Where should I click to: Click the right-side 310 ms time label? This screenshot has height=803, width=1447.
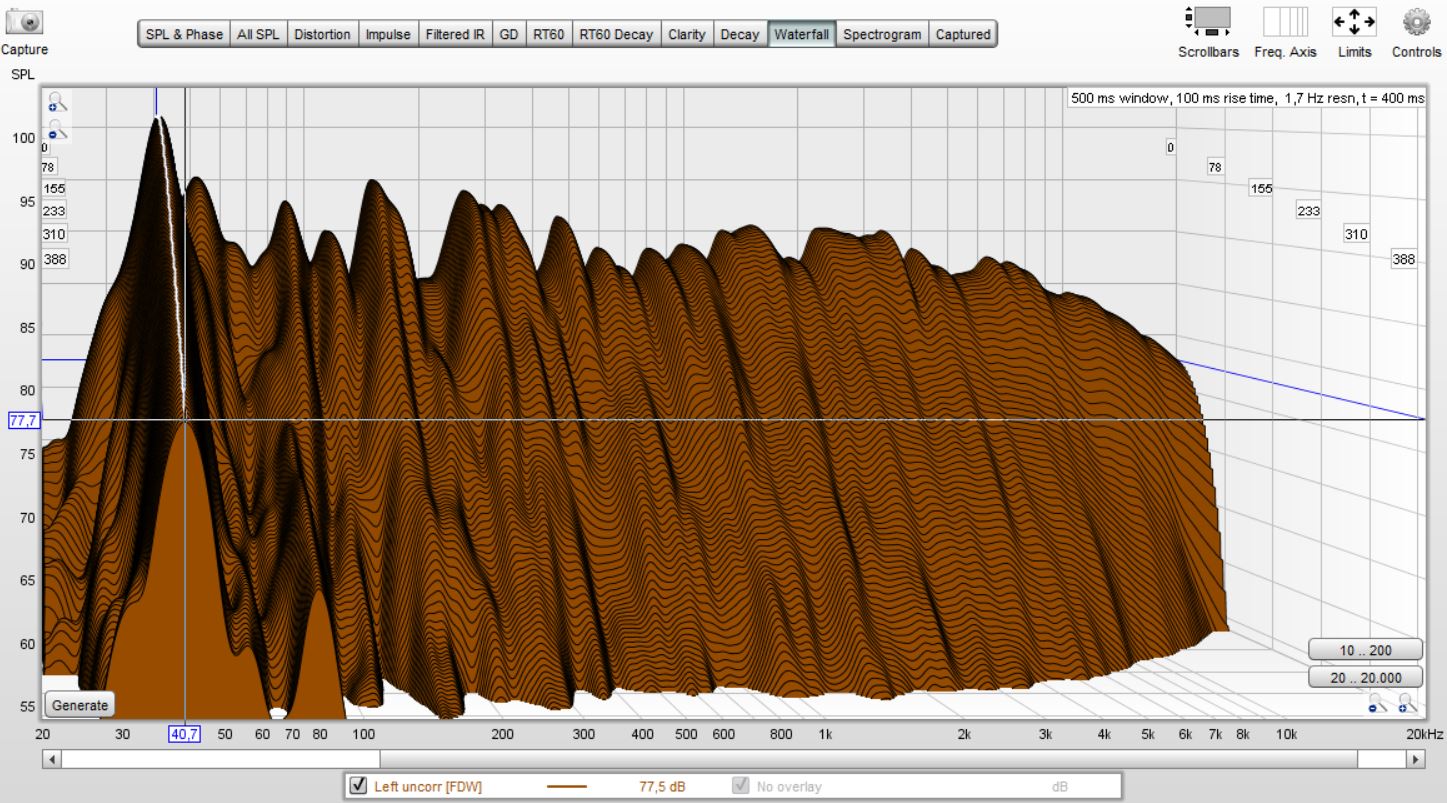pos(1356,234)
